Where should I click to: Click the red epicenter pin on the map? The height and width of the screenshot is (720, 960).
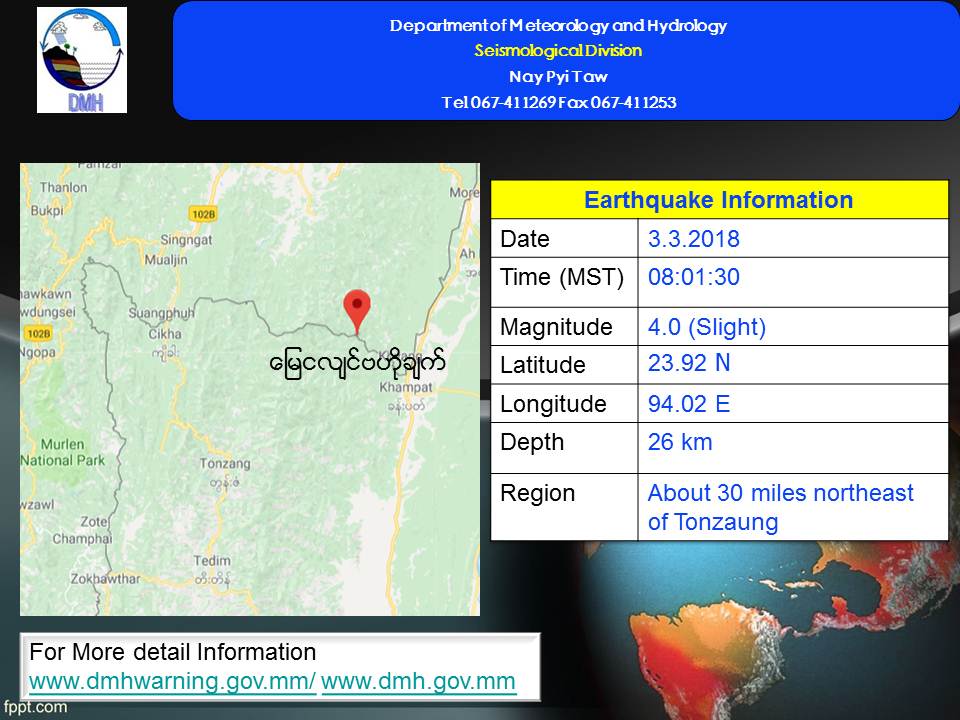click(x=357, y=312)
